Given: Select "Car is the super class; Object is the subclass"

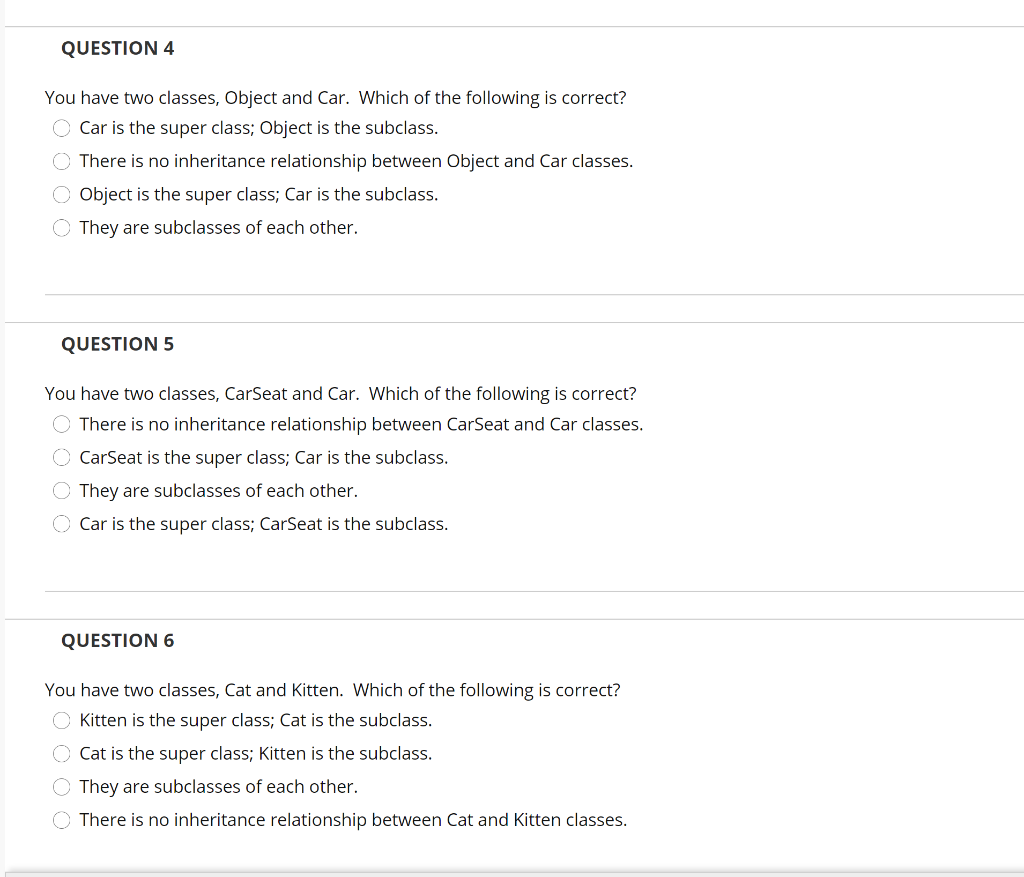Looking at the screenshot, I should [x=61, y=128].
